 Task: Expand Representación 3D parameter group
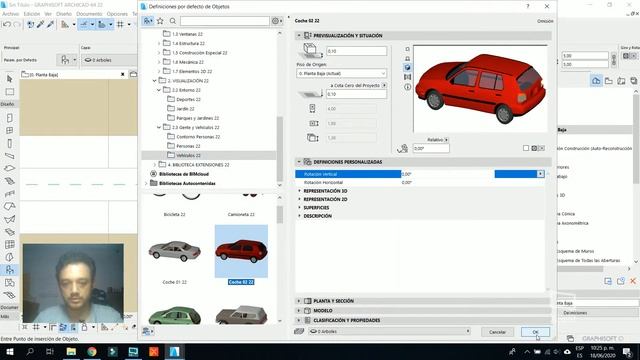click(x=299, y=191)
